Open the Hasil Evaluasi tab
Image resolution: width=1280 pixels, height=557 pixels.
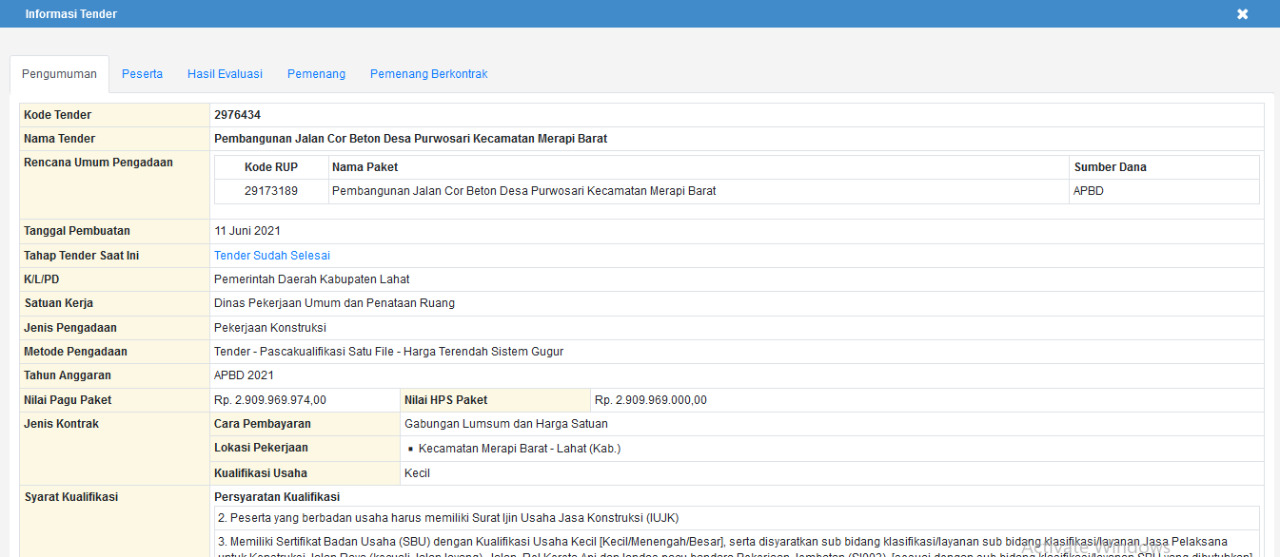[225, 74]
